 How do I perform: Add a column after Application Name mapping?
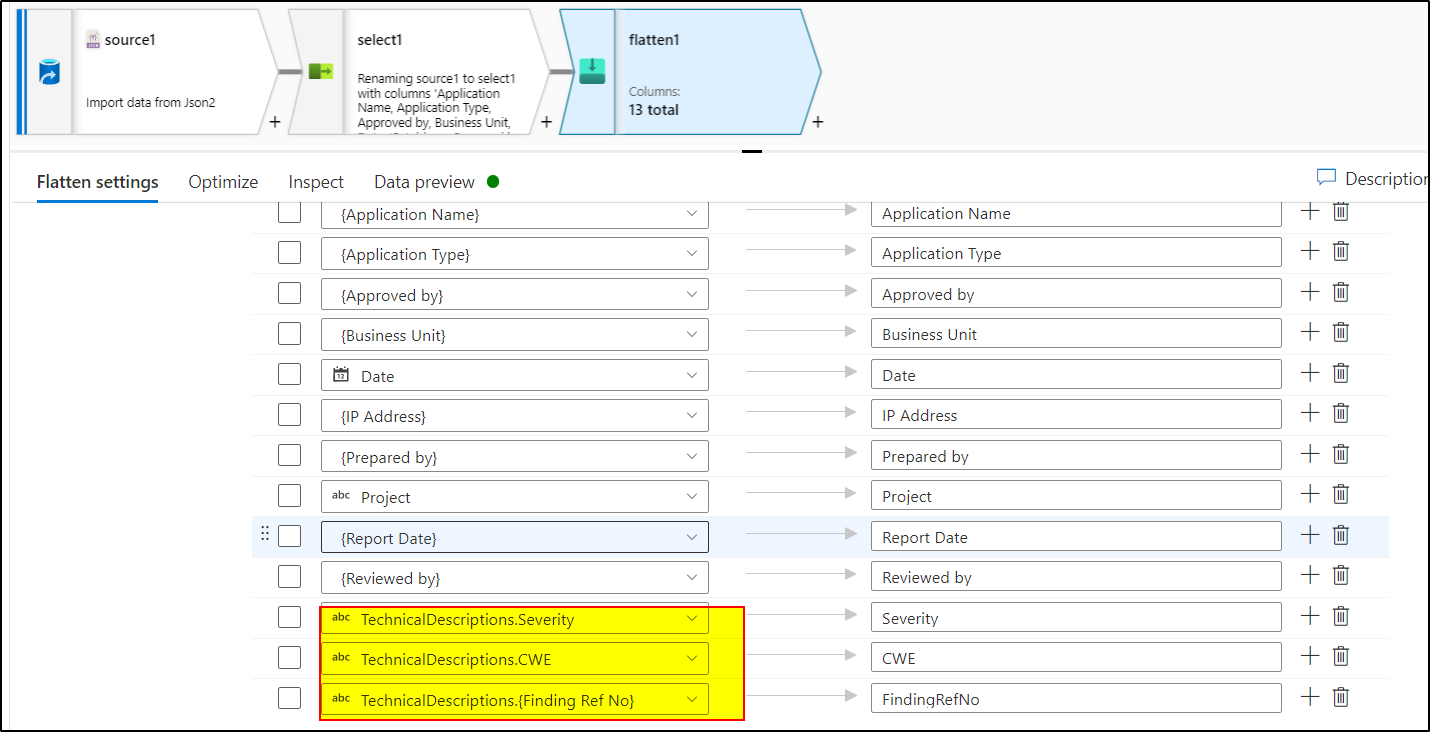click(1310, 211)
